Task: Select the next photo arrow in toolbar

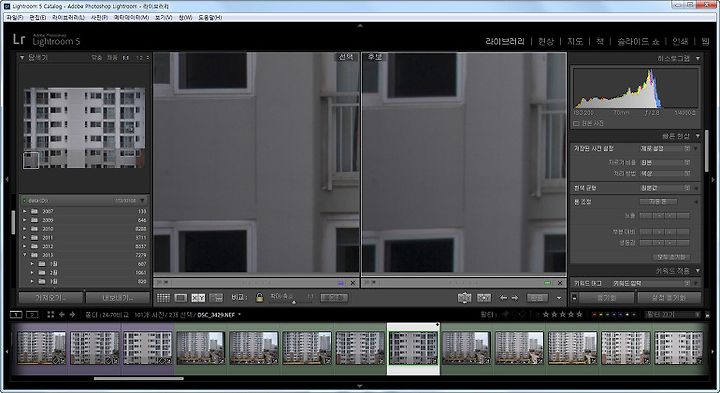Action: coord(515,298)
